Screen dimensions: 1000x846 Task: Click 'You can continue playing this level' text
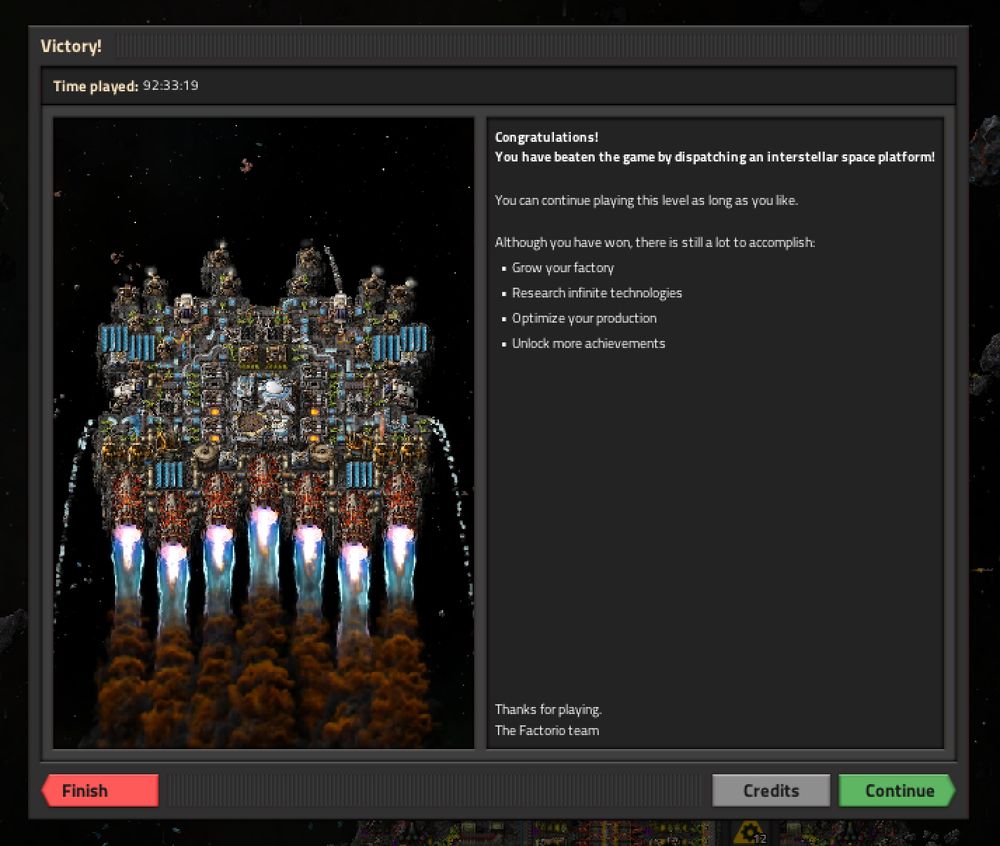pos(646,200)
